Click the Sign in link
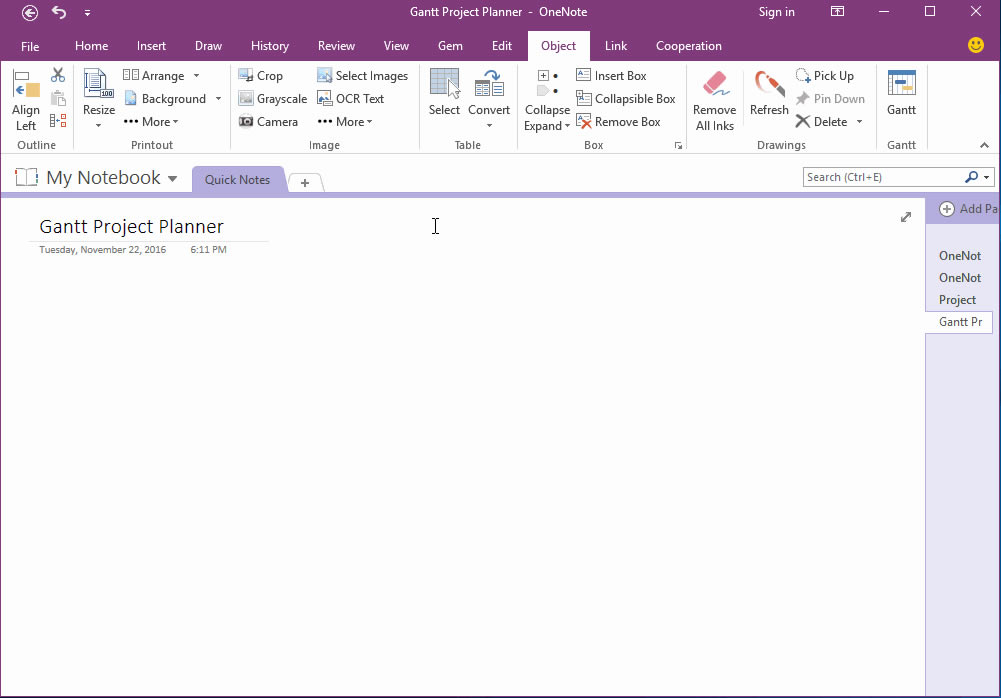The width and height of the screenshot is (1001, 698). [x=776, y=11]
